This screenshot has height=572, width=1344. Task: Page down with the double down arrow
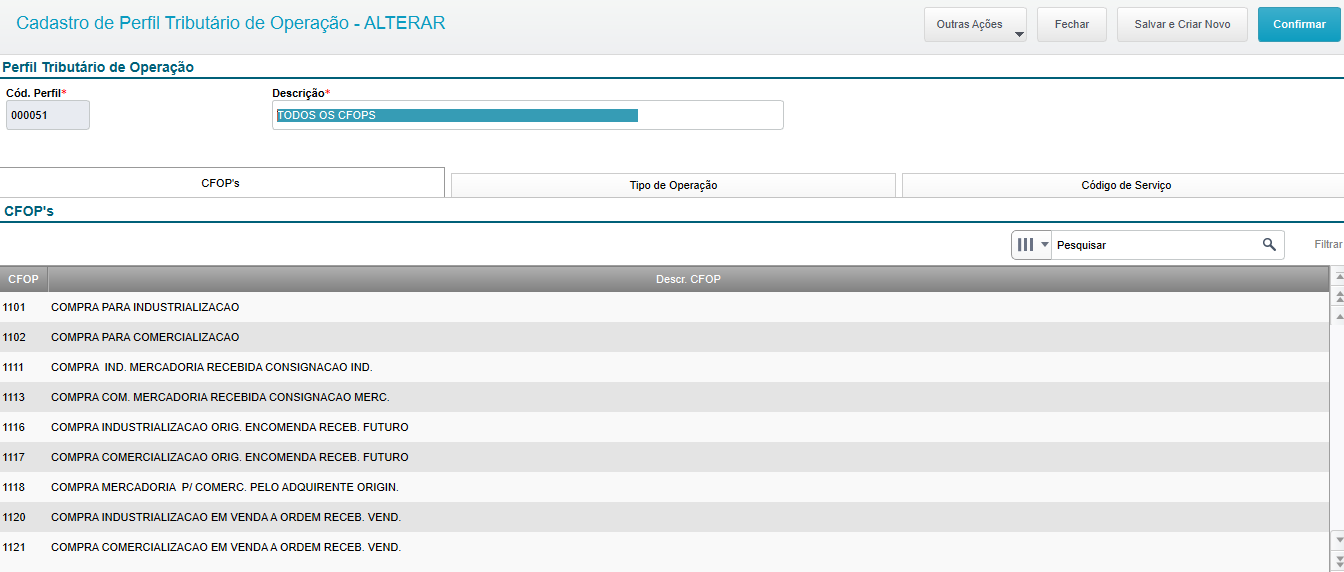coord(1339,559)
